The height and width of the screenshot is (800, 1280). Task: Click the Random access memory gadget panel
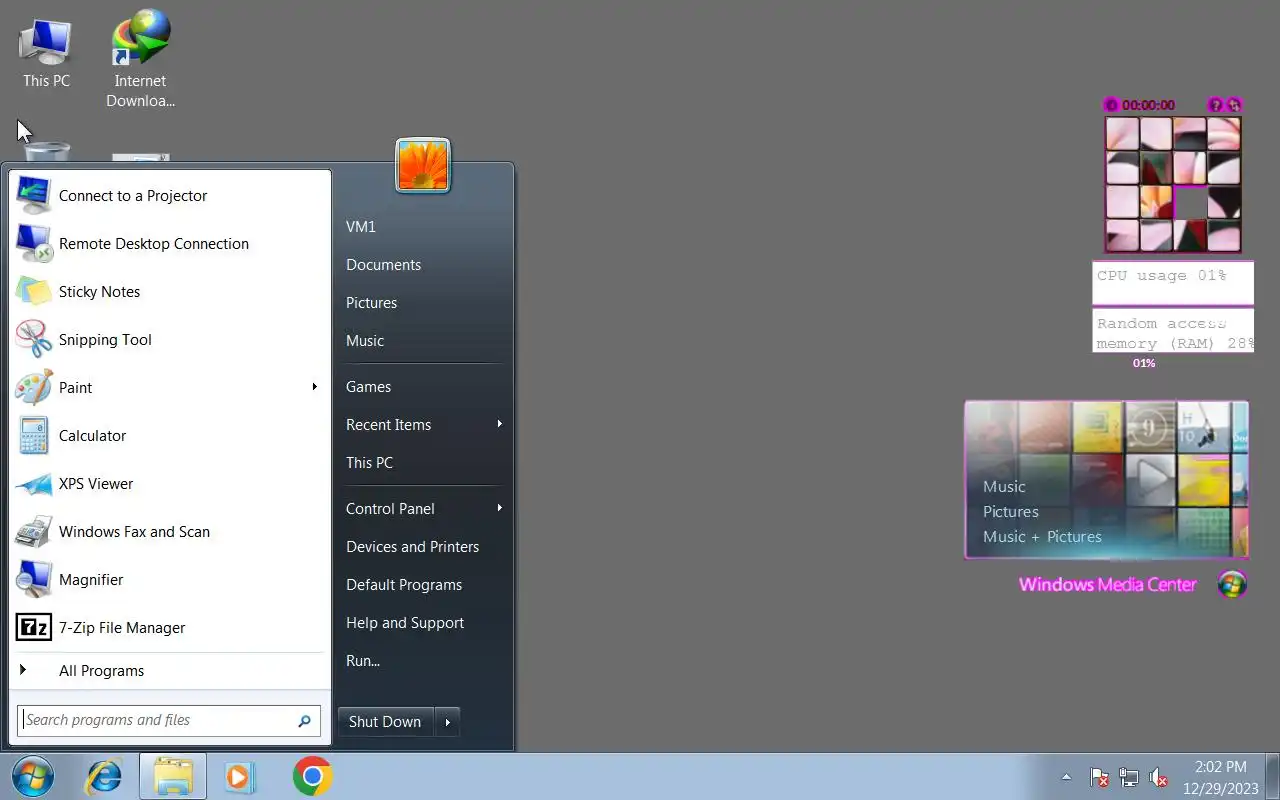(x=1172, y=331)
